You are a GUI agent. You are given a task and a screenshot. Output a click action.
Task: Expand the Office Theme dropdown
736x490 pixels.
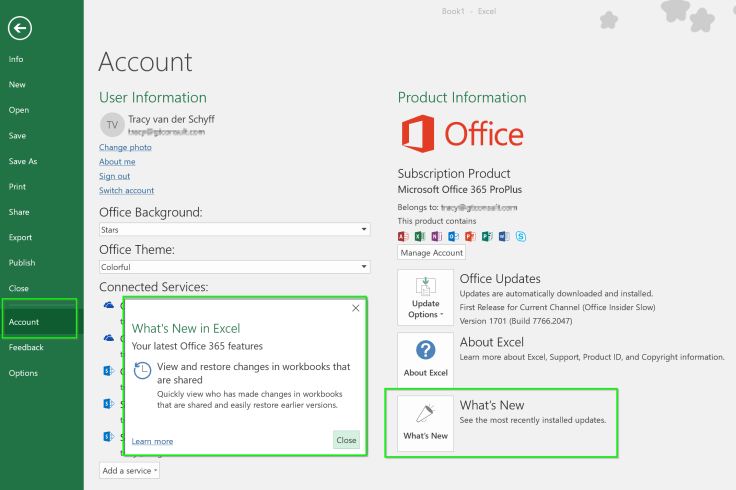tap(234, 267)
